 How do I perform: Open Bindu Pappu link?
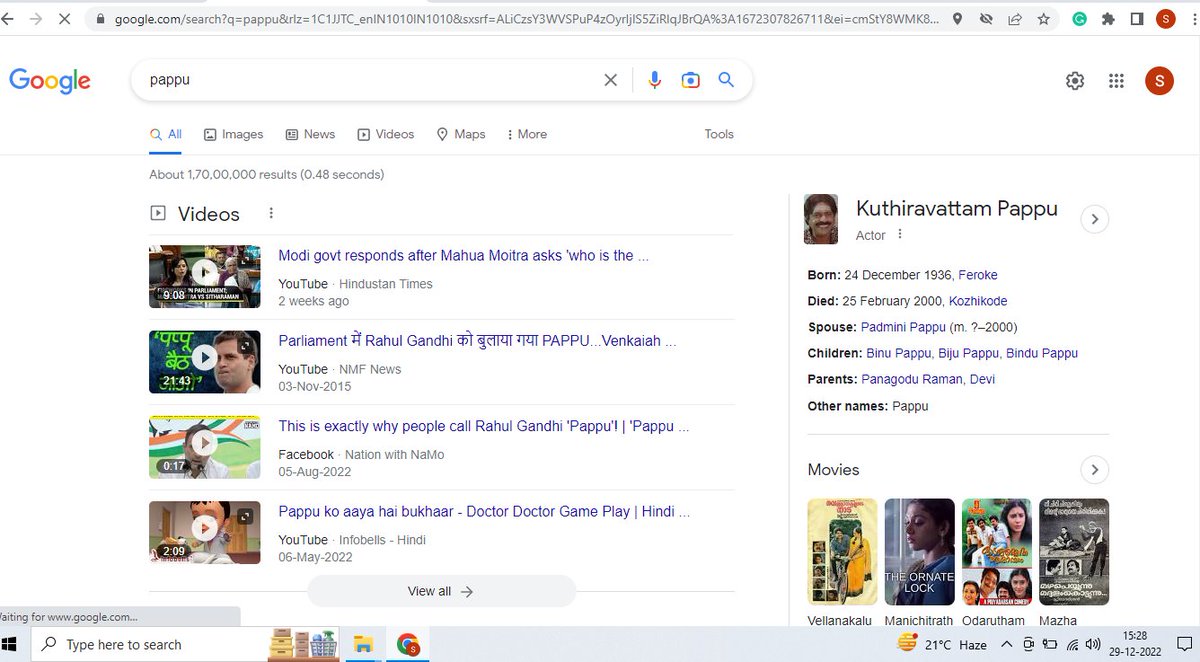pyautogui.click(x=1042, y=353)
